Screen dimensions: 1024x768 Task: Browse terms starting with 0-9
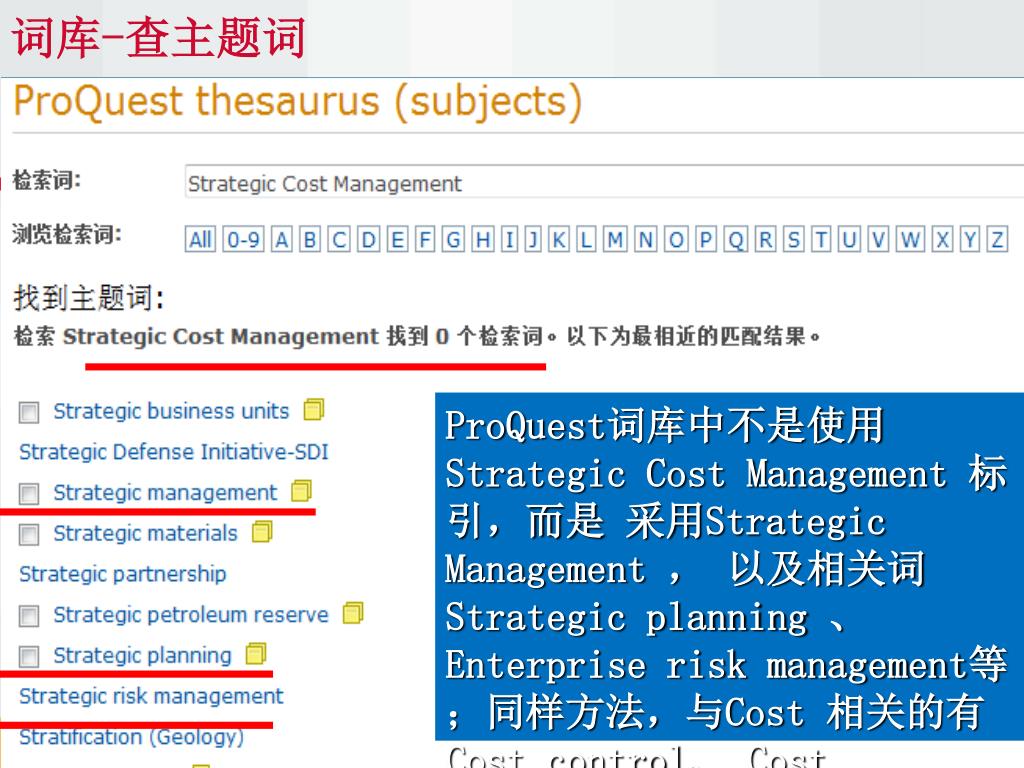pos(243,240)
